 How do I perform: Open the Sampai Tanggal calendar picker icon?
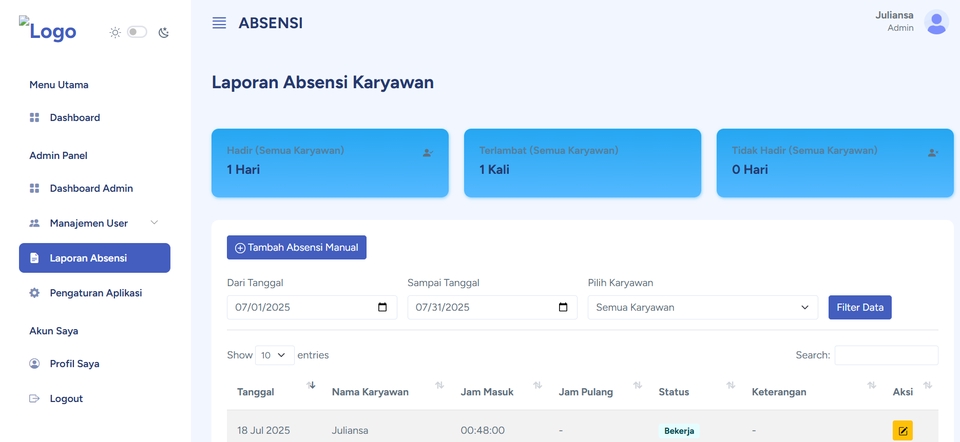point(563,307)
